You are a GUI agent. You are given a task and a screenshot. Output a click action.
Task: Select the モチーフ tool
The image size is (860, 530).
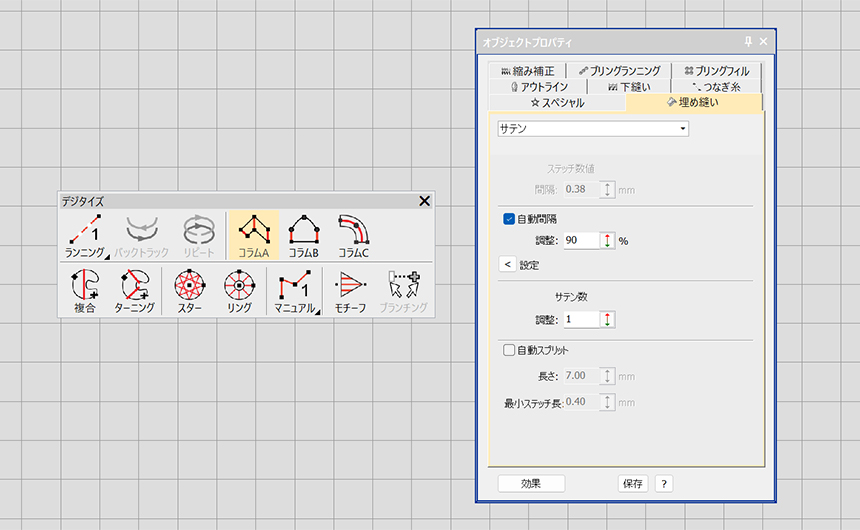(x=349, y=291)
